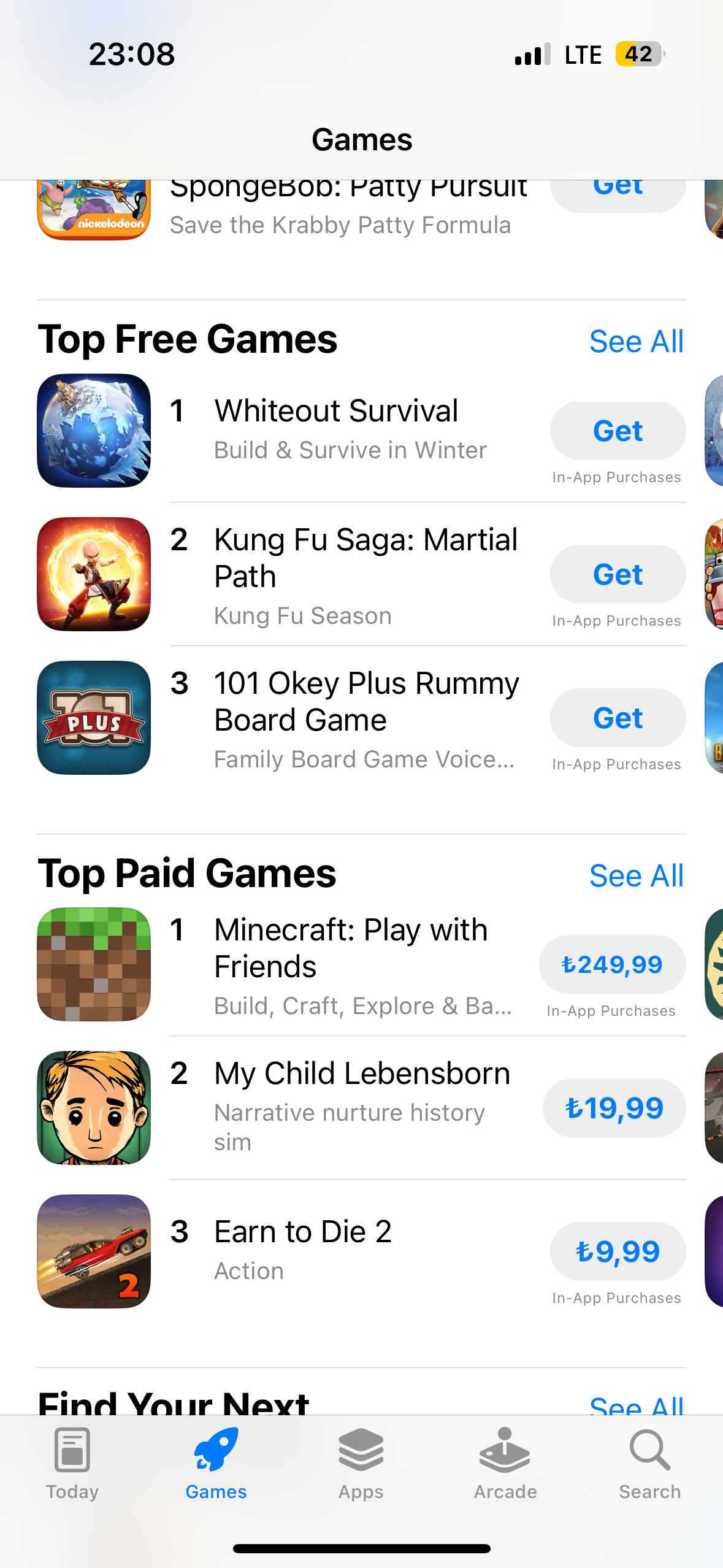
Task: Get Whiteout Survival
Action: 618,431
